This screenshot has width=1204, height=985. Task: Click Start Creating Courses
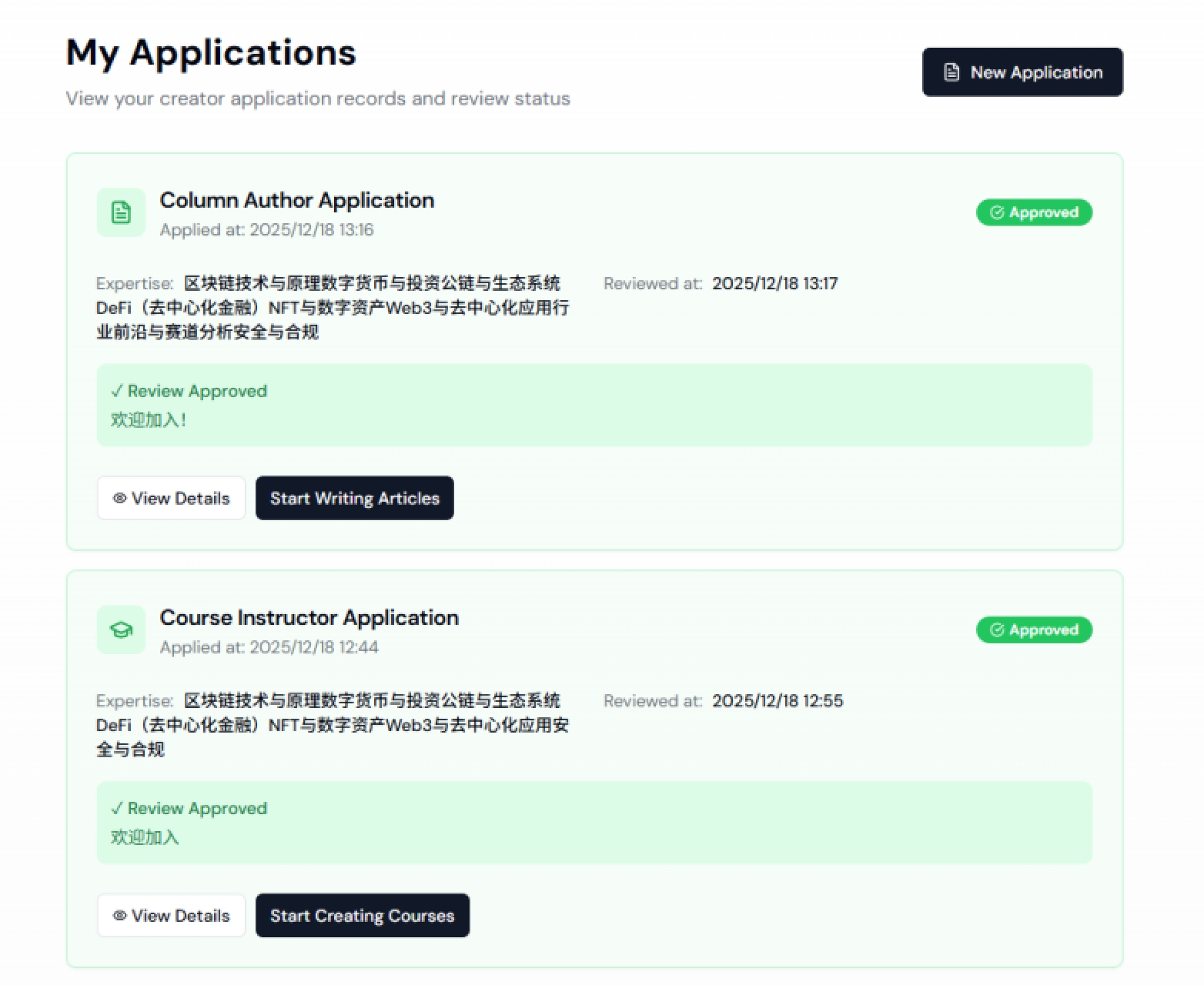(x=362, y=915)
